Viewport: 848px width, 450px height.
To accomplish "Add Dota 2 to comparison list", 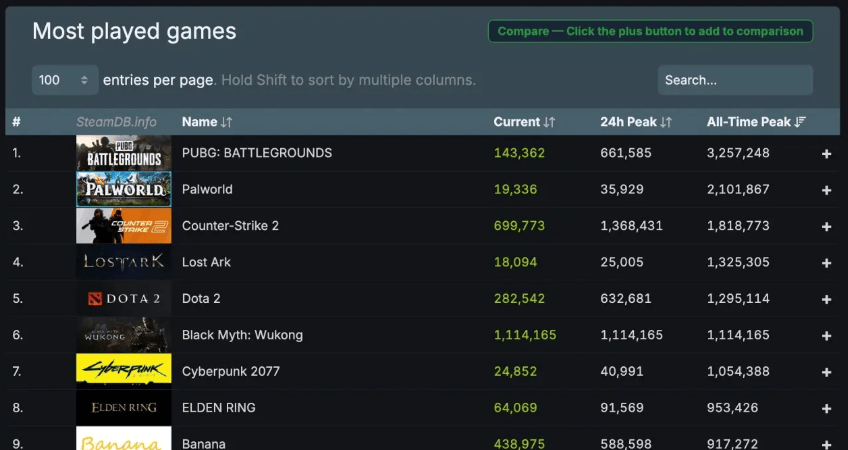I will tap(826, 299).
